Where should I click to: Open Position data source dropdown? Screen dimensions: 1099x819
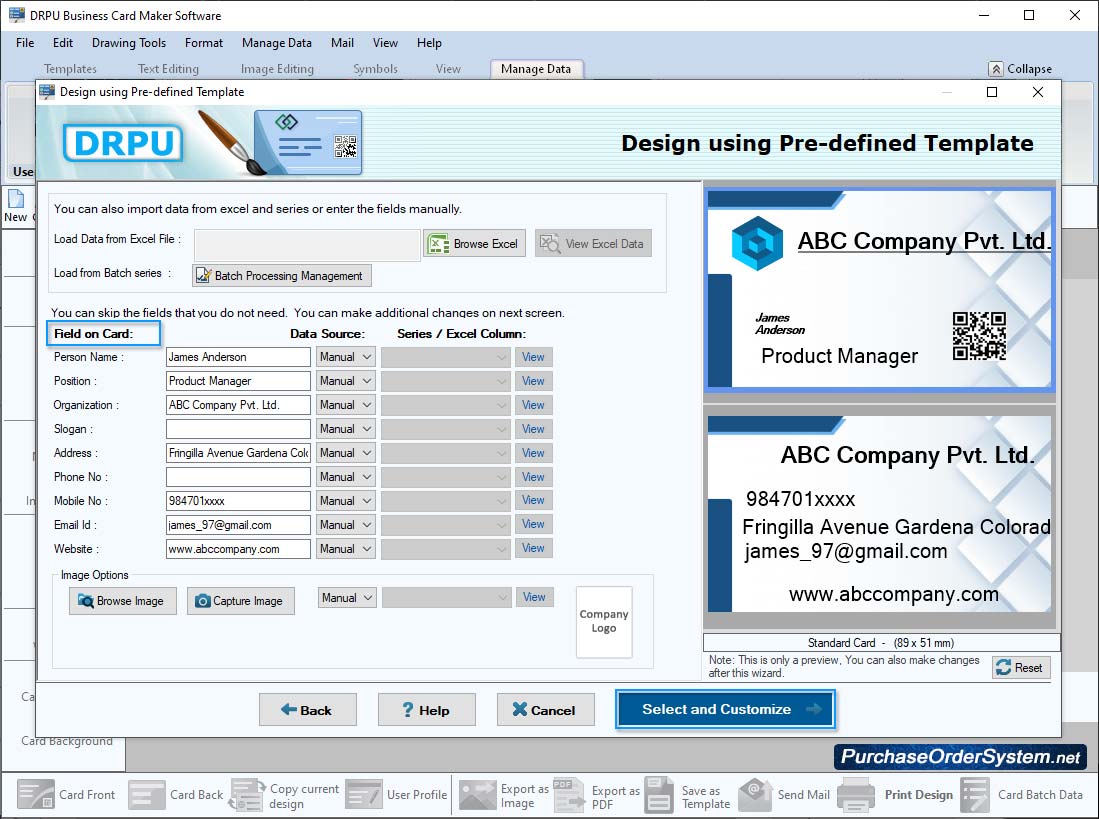[x=346, y=380]
